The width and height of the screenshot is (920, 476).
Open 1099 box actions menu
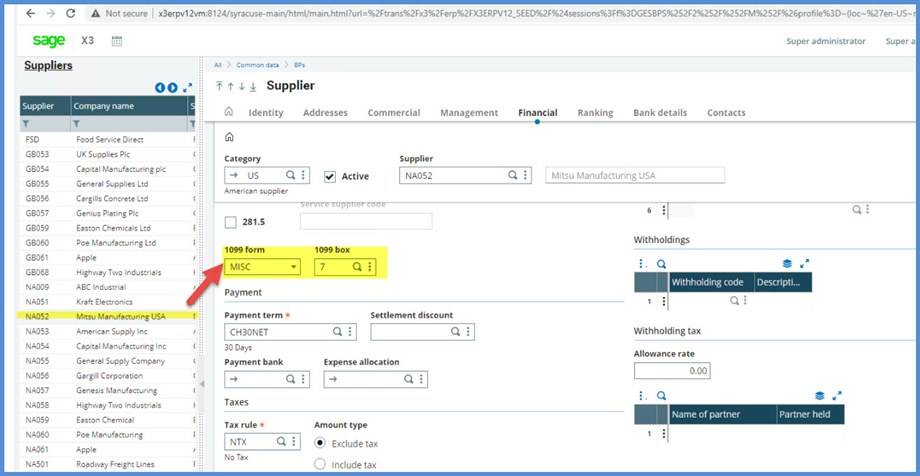[370, 267]
